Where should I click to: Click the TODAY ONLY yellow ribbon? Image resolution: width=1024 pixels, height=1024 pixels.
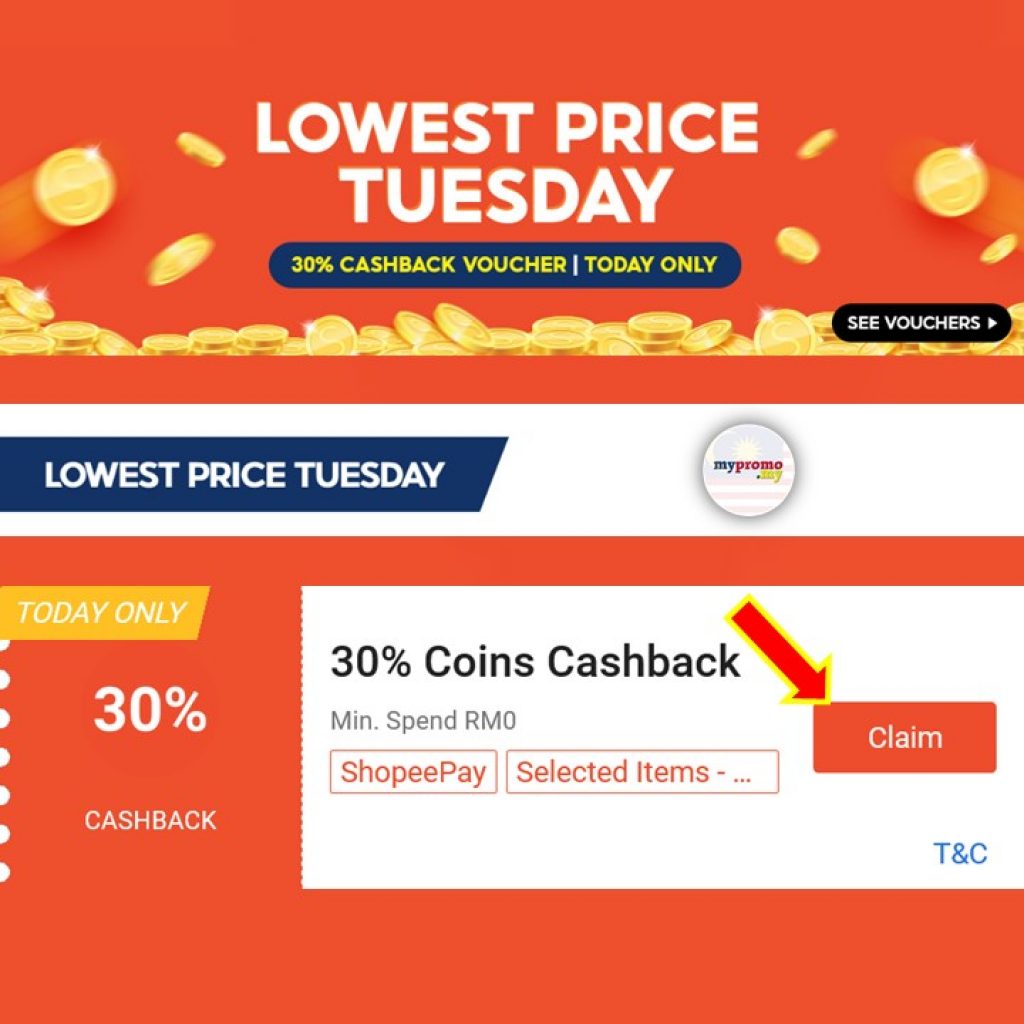(x=103, y=613)
